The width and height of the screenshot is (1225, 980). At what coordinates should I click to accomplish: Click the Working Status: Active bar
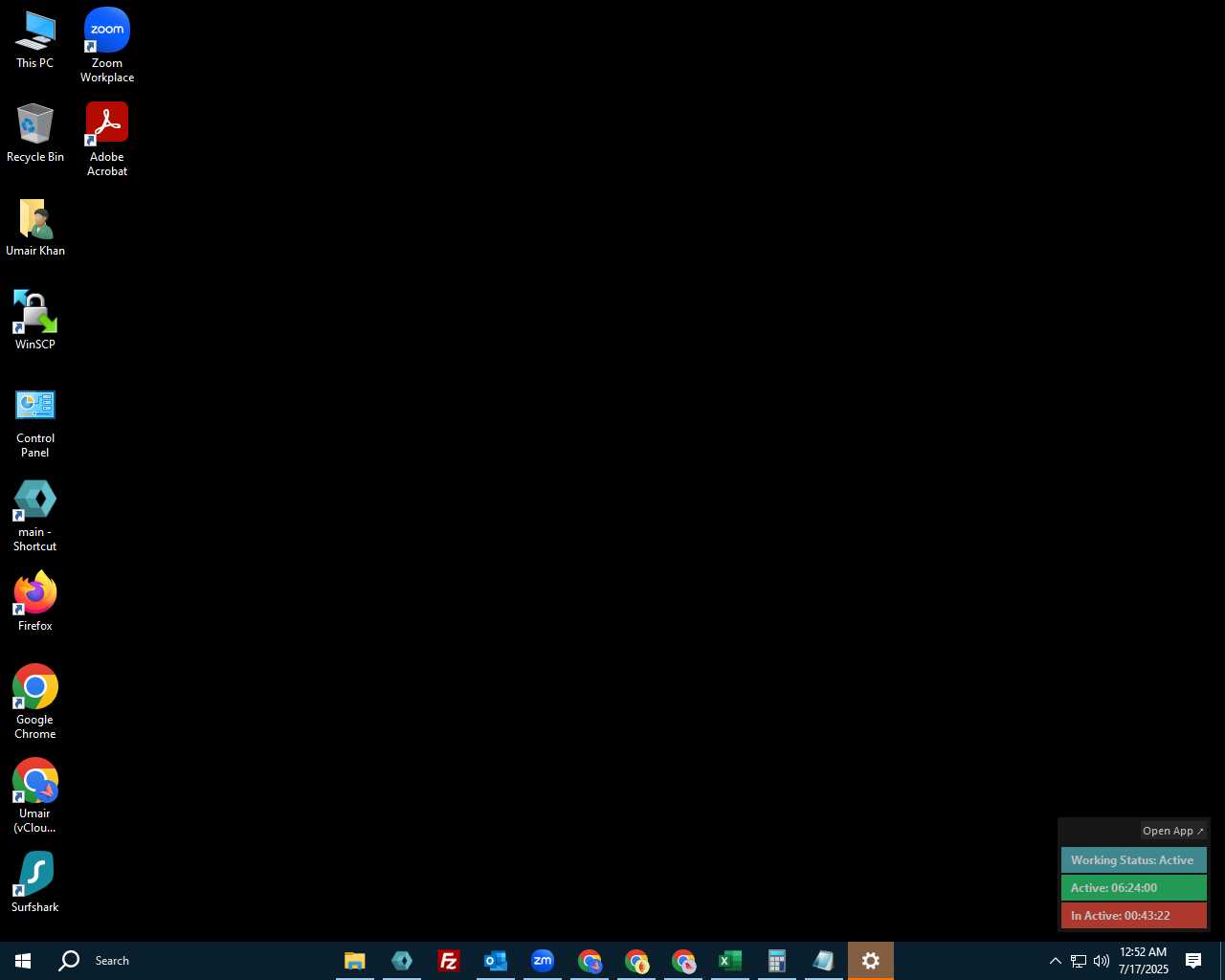click(x=1134, y=860)
